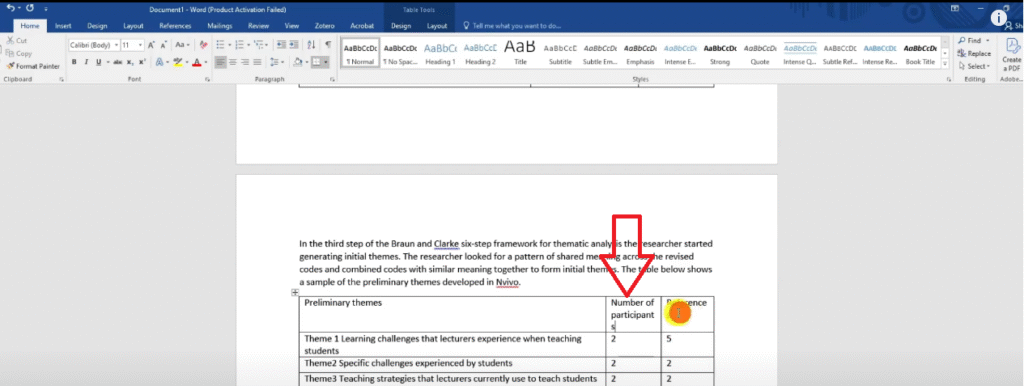
Task: Toggle Subscript formatting
Action: click(x=130, y=62)
